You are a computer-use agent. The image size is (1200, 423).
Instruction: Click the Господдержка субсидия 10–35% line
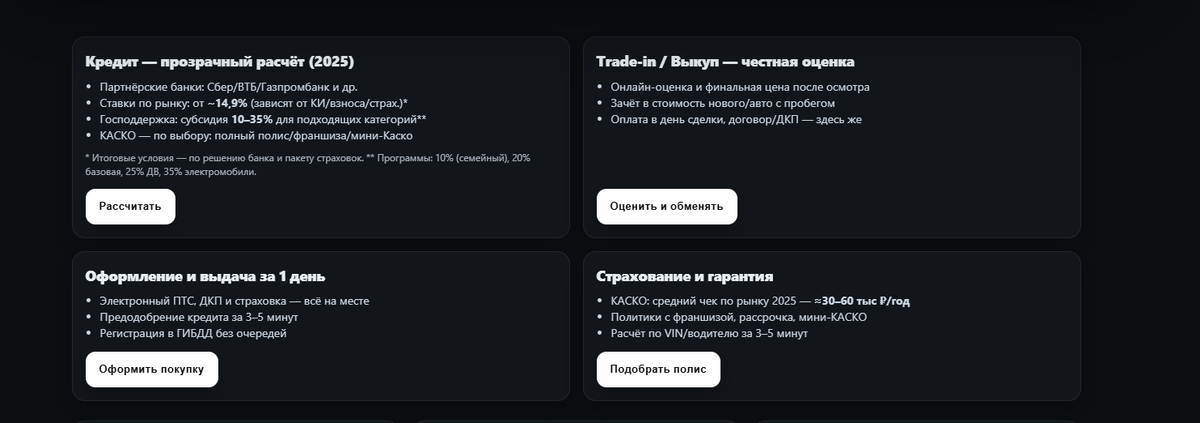(x=262, y=119)
